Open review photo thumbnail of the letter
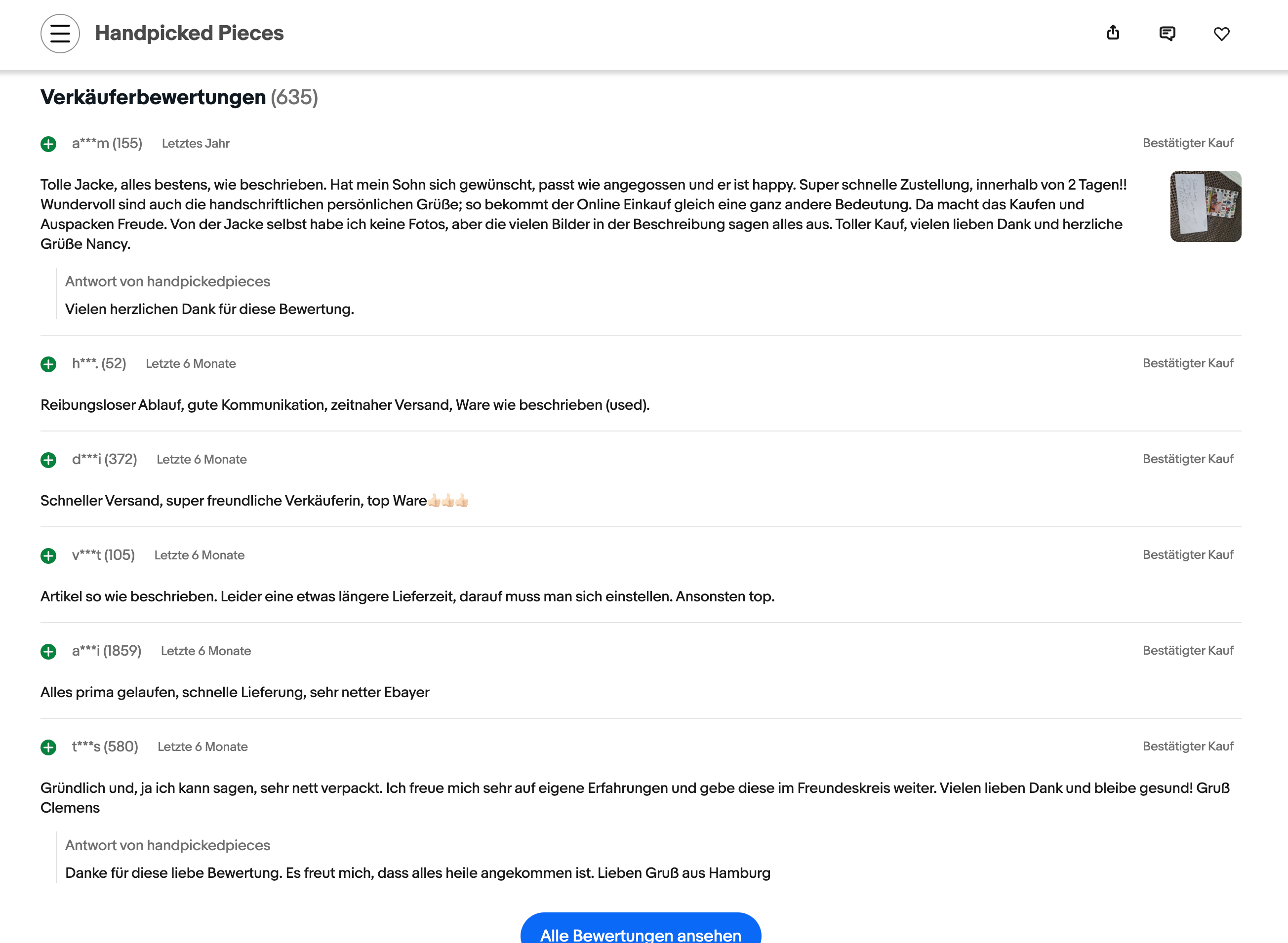 [1205, 206]
